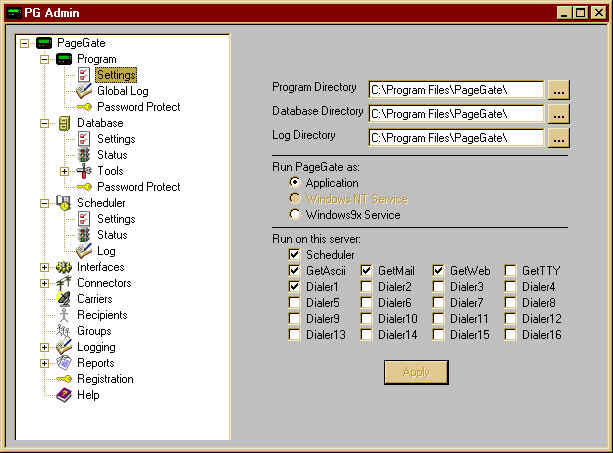Image resolution: width=613 pixels, height=453 pixels.
Task: Browse for the Program Directory folder
Action: click(x=559, y=90)
